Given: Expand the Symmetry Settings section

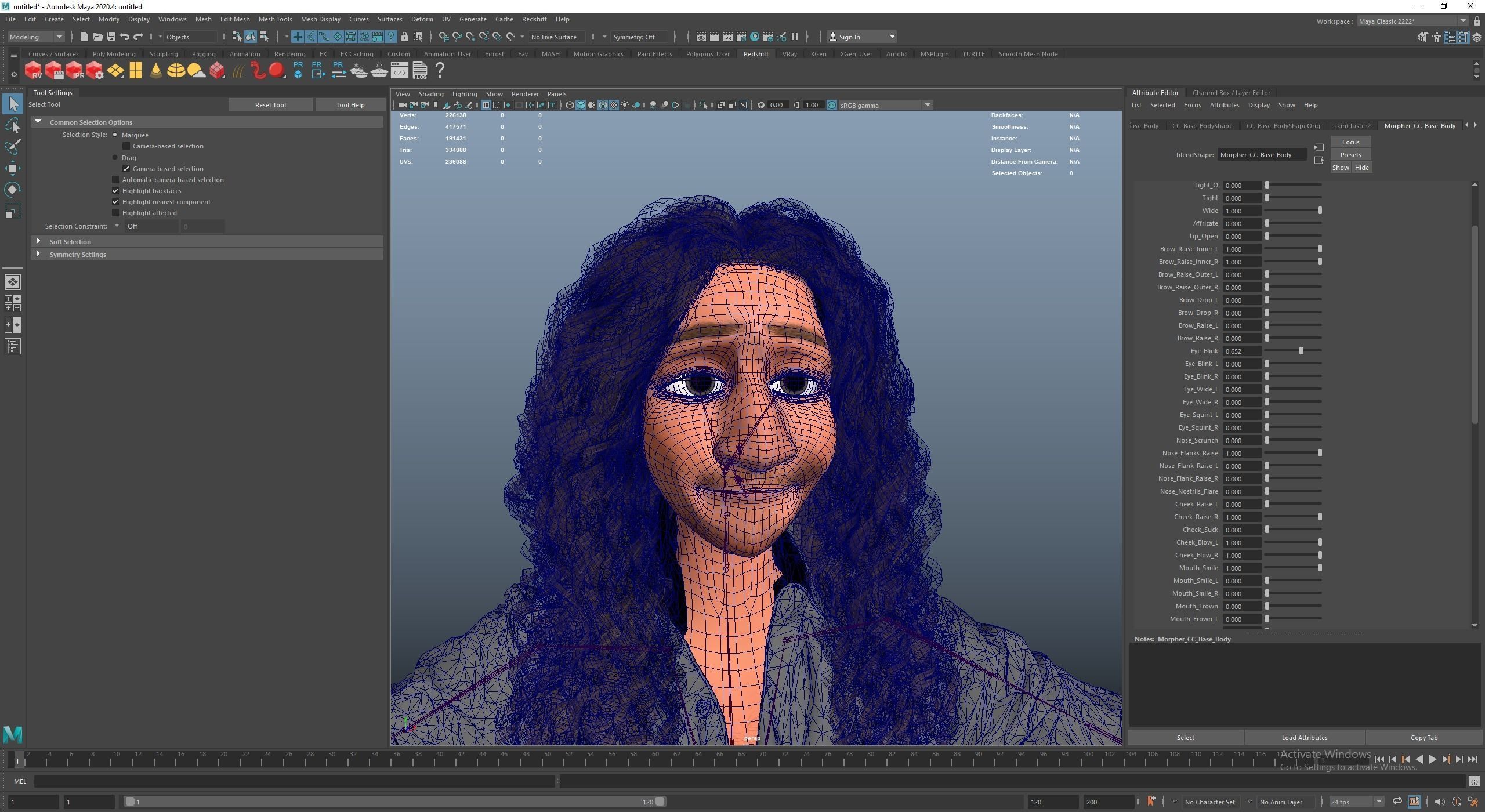Looking at the screenshot, I should 38,254.
